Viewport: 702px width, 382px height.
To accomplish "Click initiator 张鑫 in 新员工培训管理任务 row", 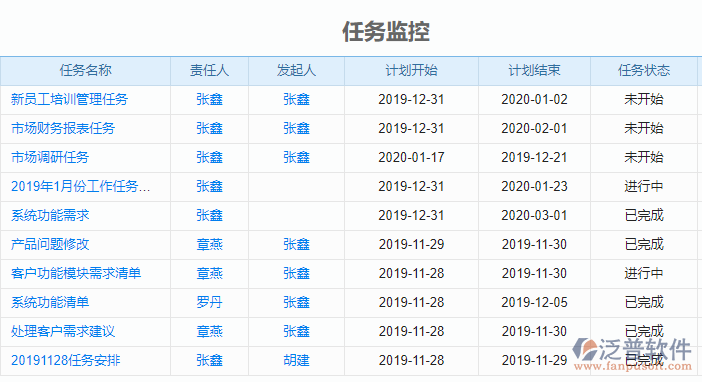I will 296,99.
